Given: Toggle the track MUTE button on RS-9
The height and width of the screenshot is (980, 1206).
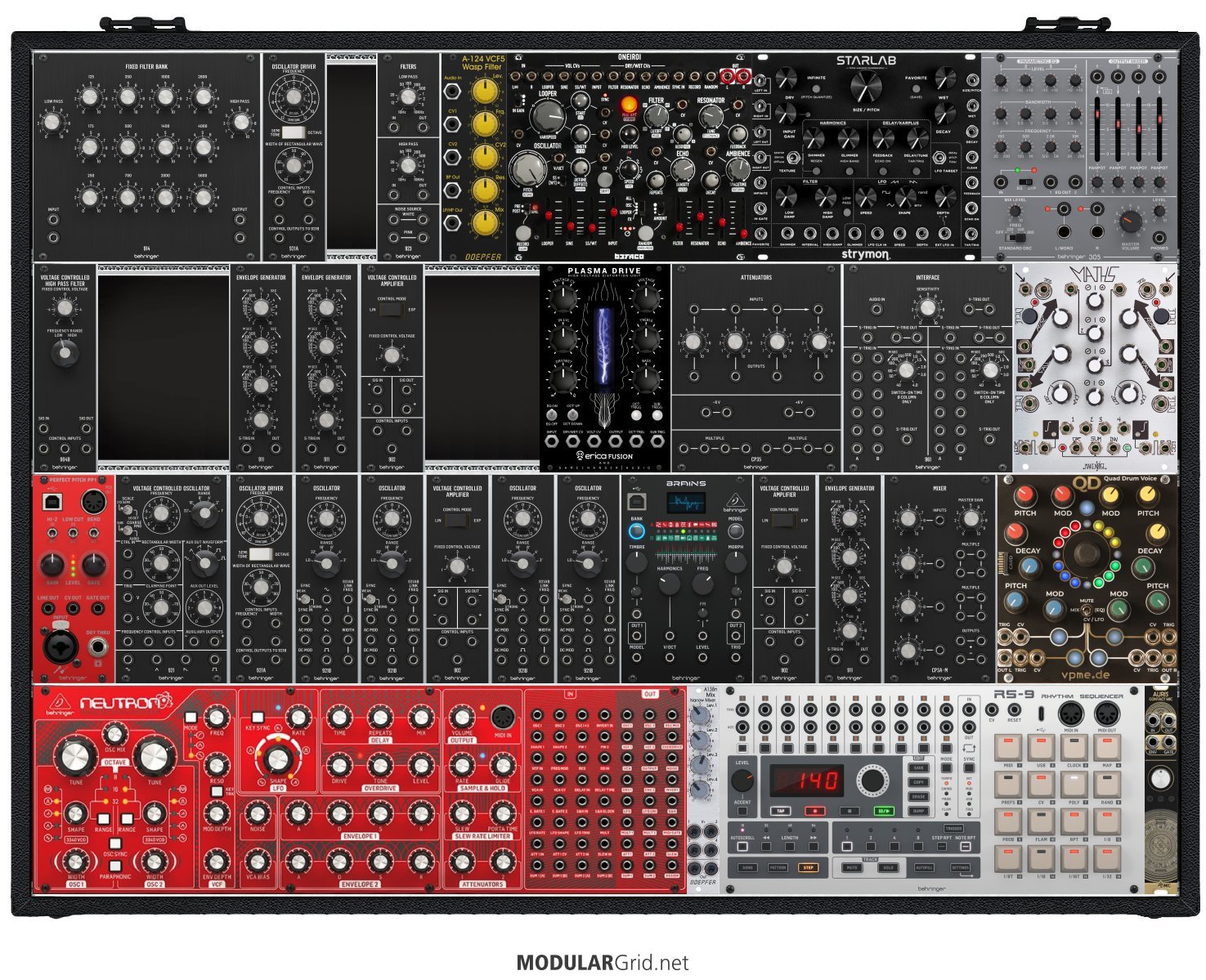Looking at the screenshot, I should coord(852,868).
